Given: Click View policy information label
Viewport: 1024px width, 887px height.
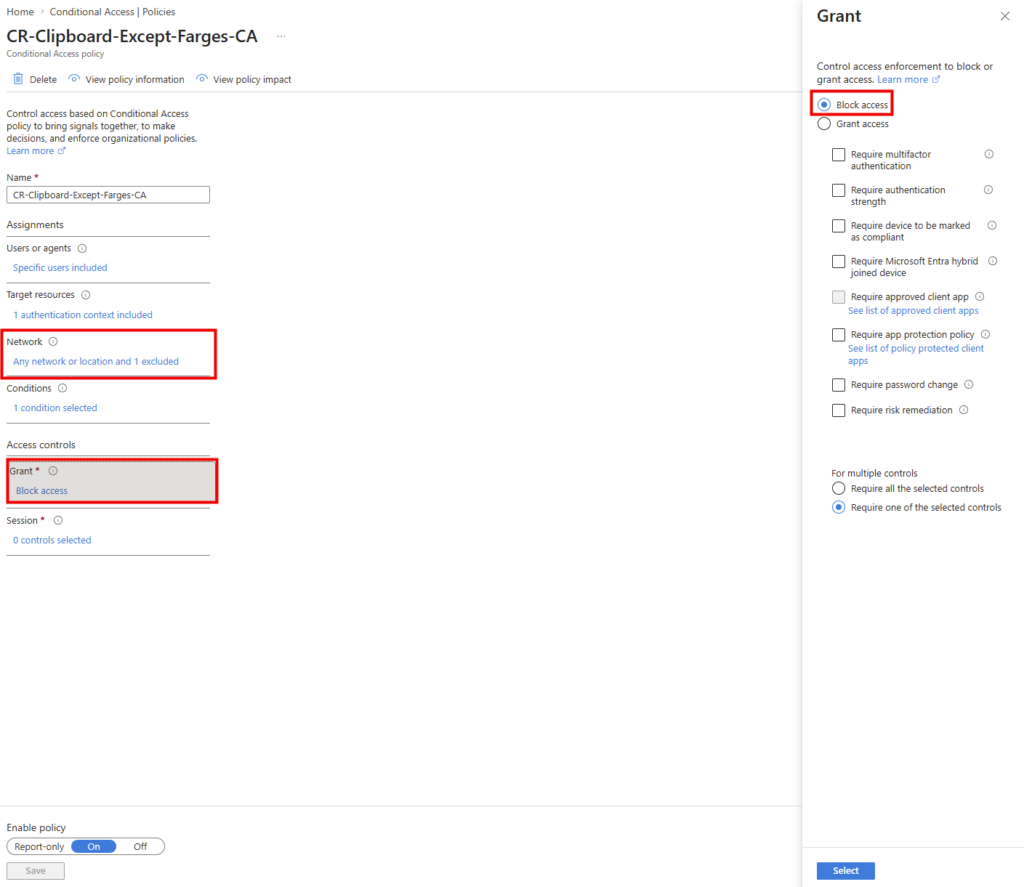Looking at the screenshot, I should [x=135, y=79].
